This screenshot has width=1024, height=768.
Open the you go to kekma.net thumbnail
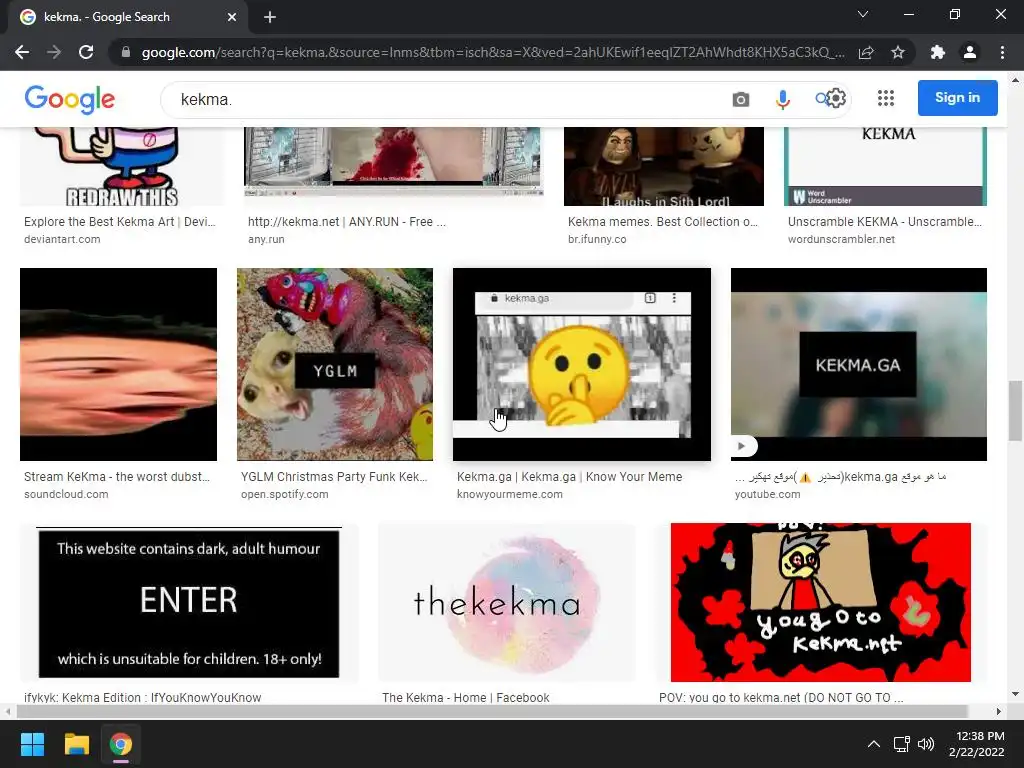(x=821, y=602)
